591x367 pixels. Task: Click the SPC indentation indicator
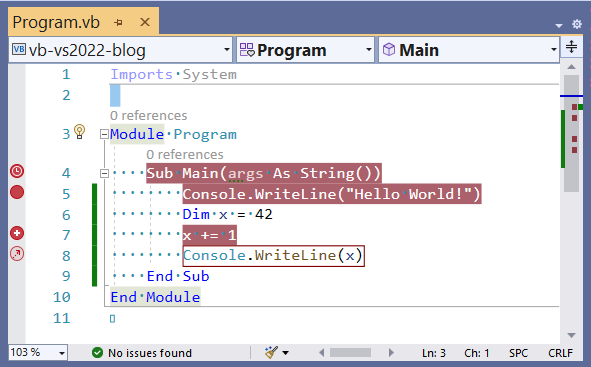point(518,353)
